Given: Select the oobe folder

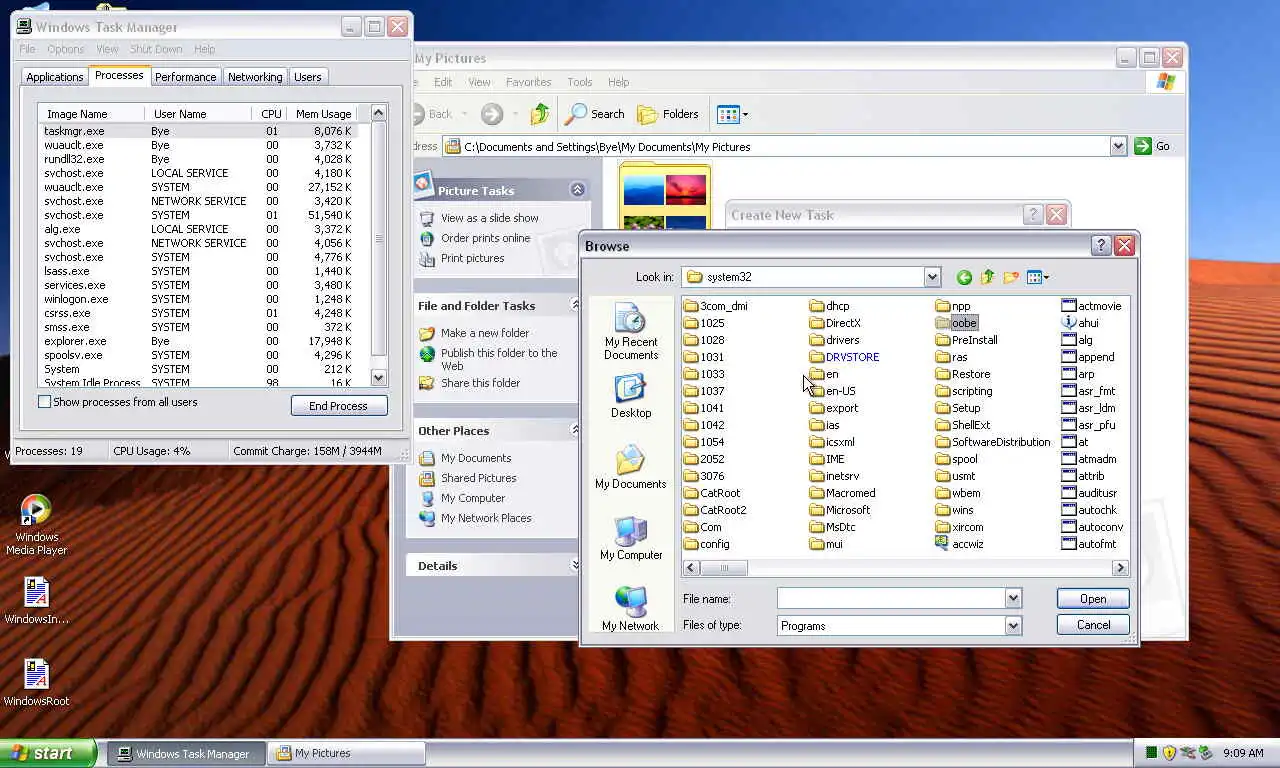Looking at the screenshot, I should [956, 323].
